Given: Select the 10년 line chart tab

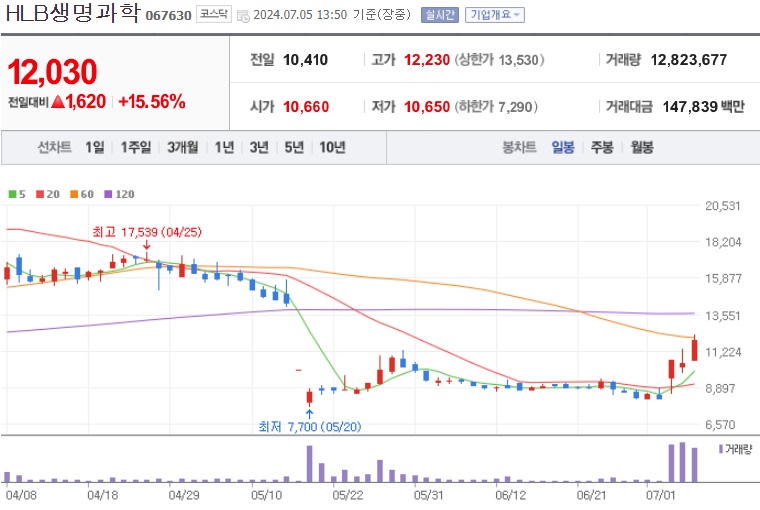Looking at the screenshot, I should pyautogui.click(x=332, y=147).
